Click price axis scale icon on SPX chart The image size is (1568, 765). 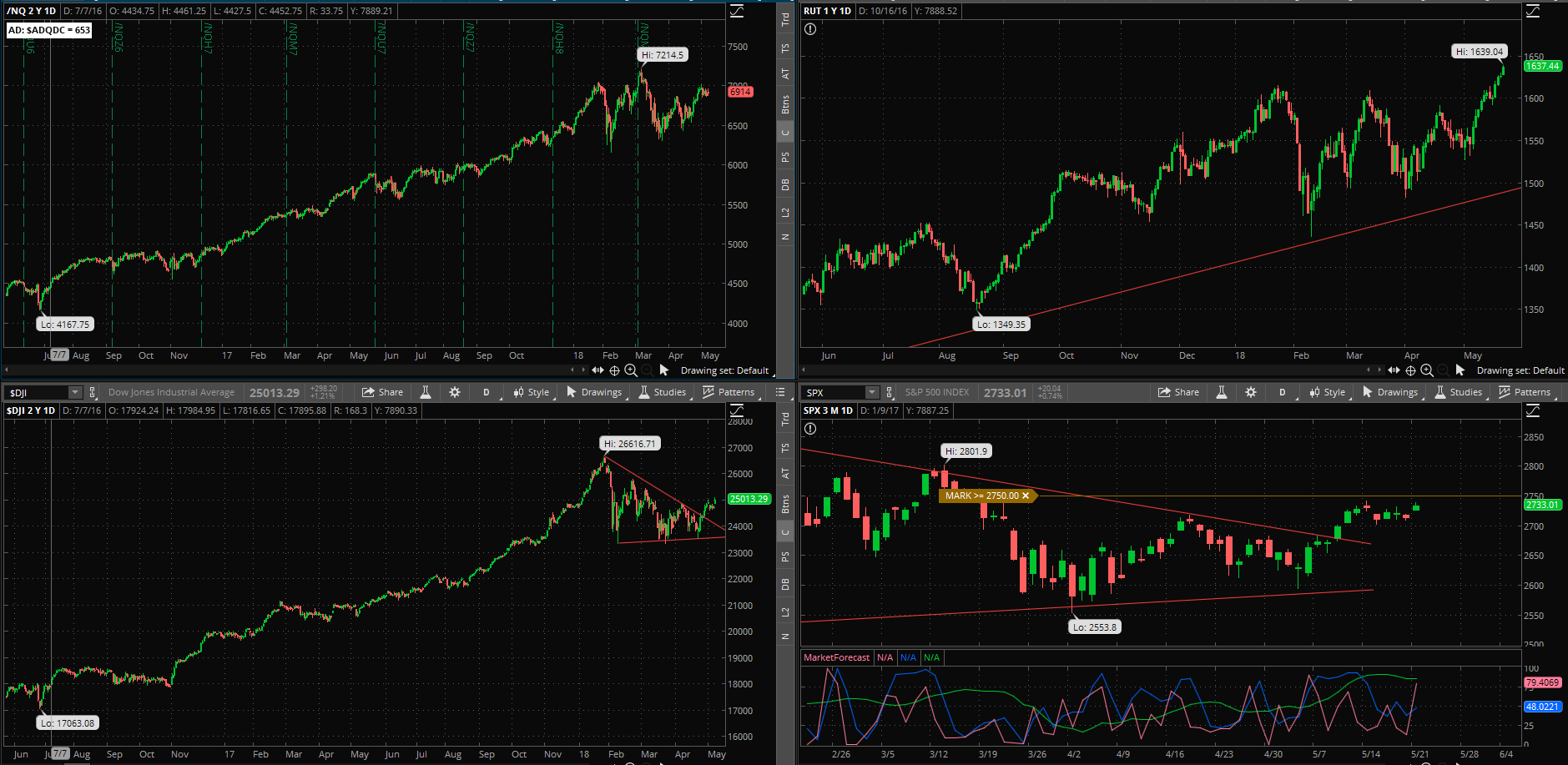1533,410
